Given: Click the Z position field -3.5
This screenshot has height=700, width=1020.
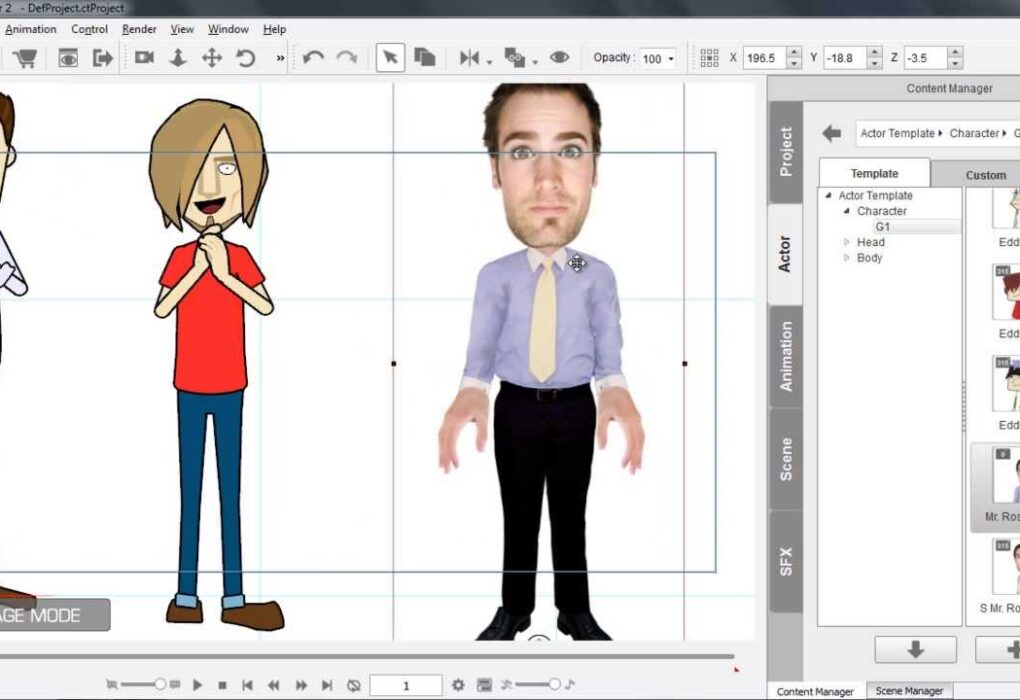Looking at the screenshot, I should pos(926,58).
